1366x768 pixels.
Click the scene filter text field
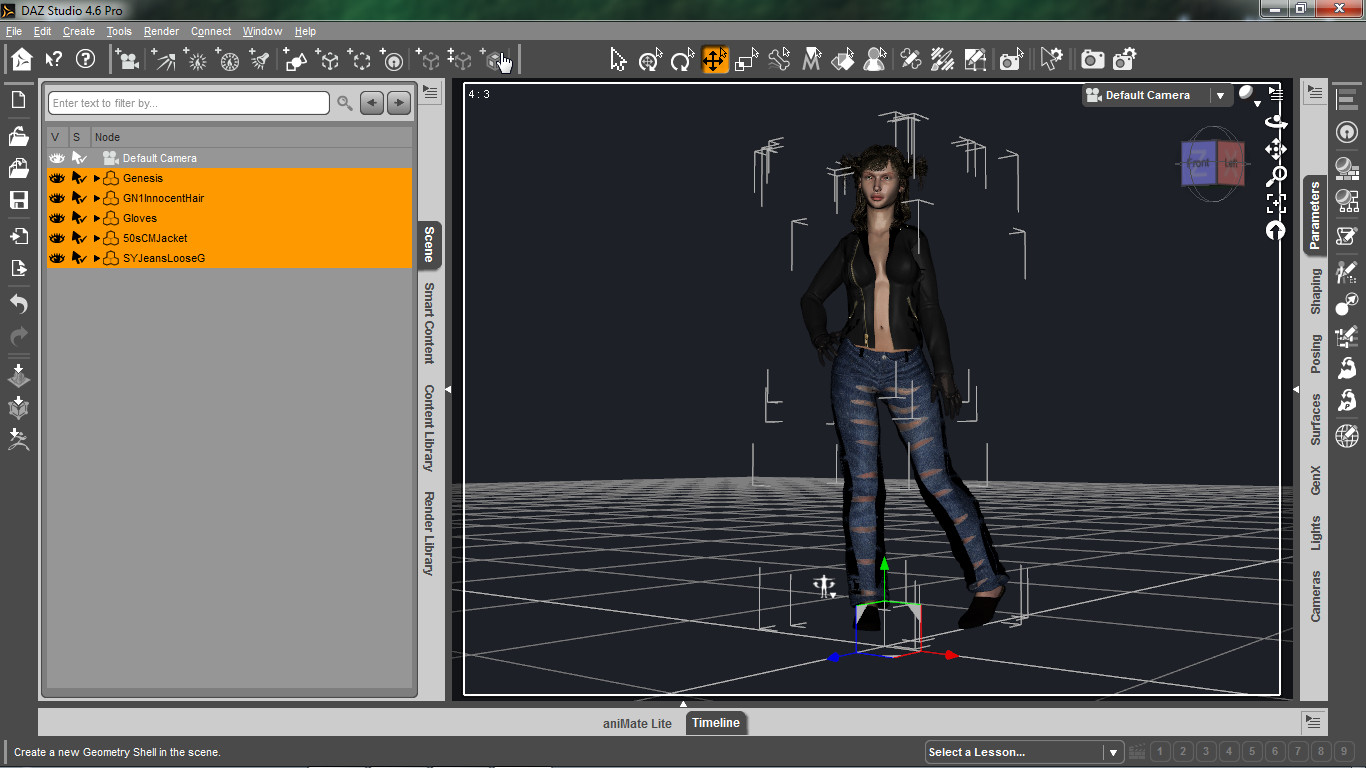pyautogui.click(x=189, y=103)
